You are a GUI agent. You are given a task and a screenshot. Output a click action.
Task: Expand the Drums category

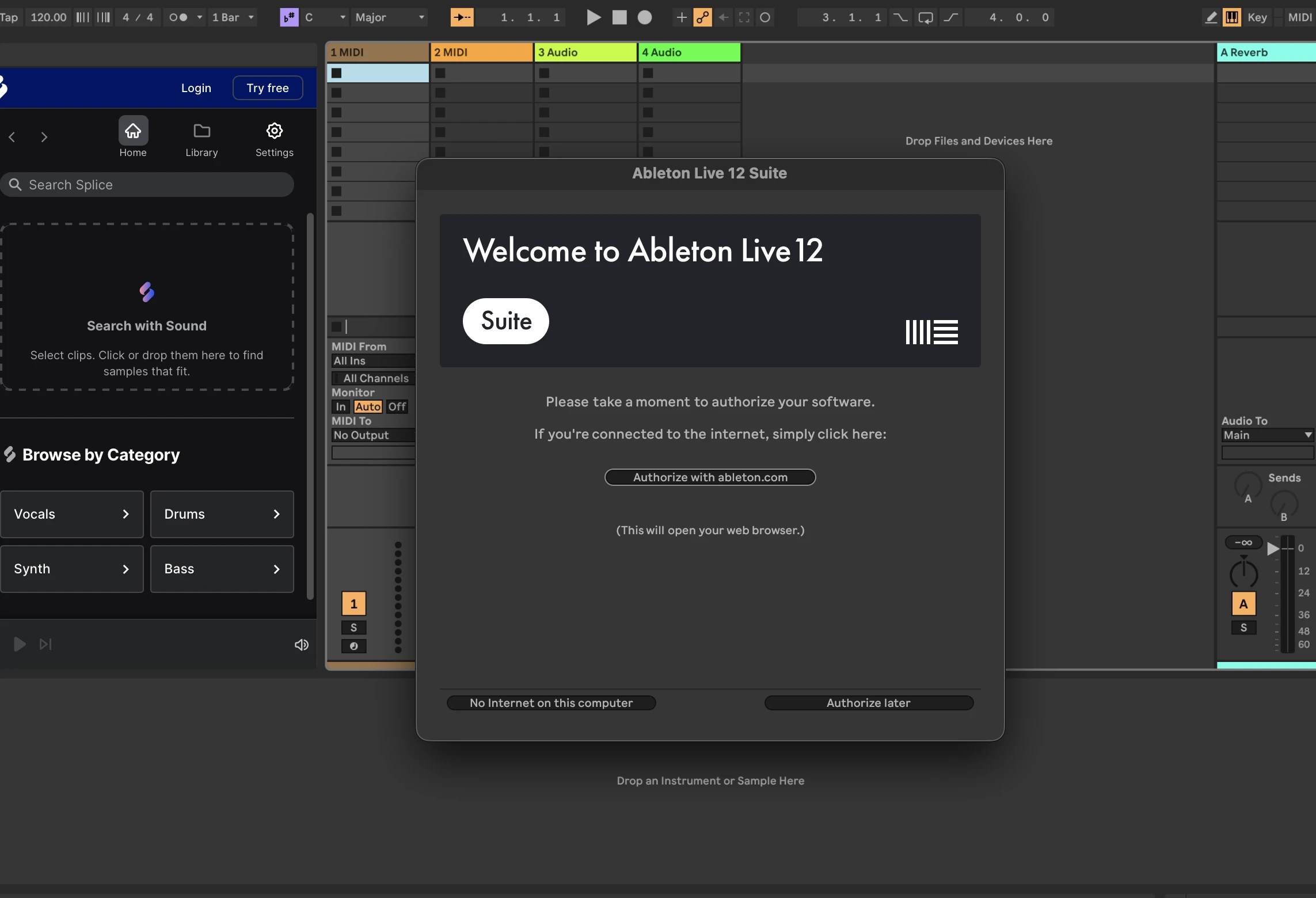tap(222, 514)
